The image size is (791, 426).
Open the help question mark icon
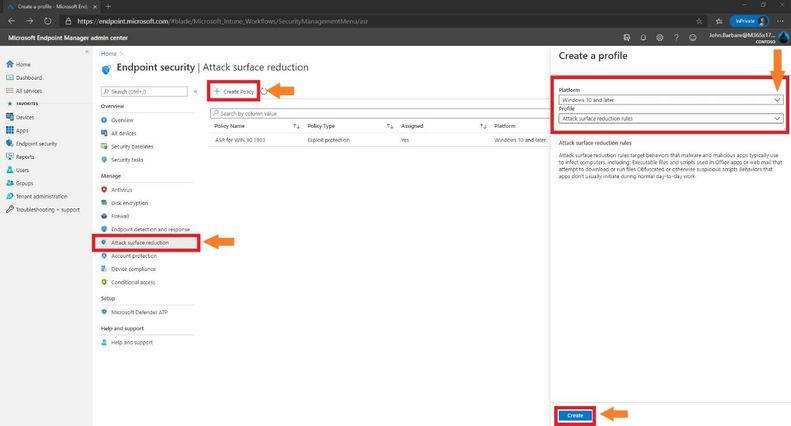pos(676,37)
